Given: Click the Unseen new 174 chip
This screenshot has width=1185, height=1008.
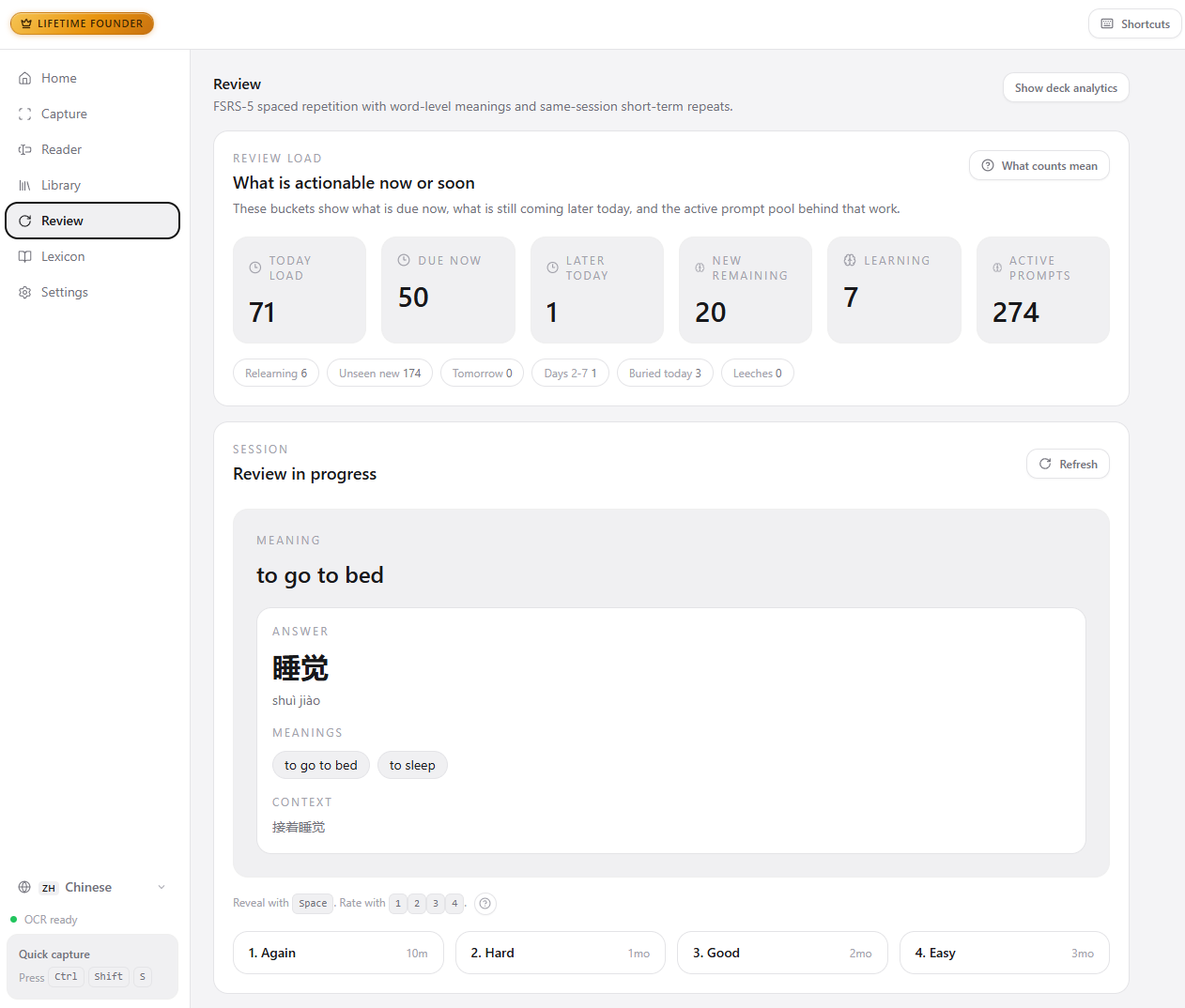Looking at the screenshot, I should click(x=380, y=373).
